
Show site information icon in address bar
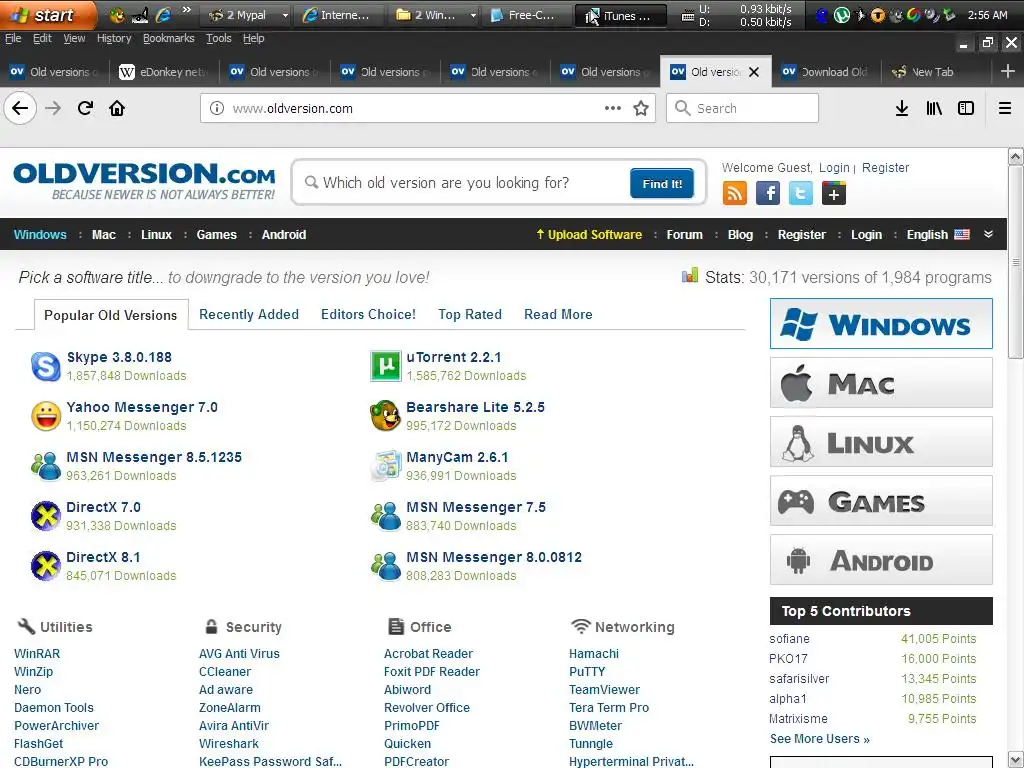(217, 108)
